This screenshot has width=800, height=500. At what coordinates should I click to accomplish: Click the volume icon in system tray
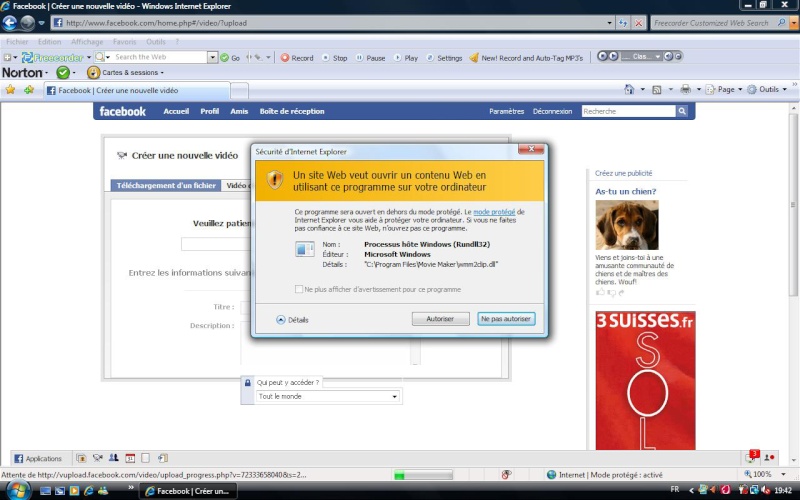(x=765, y=490)
